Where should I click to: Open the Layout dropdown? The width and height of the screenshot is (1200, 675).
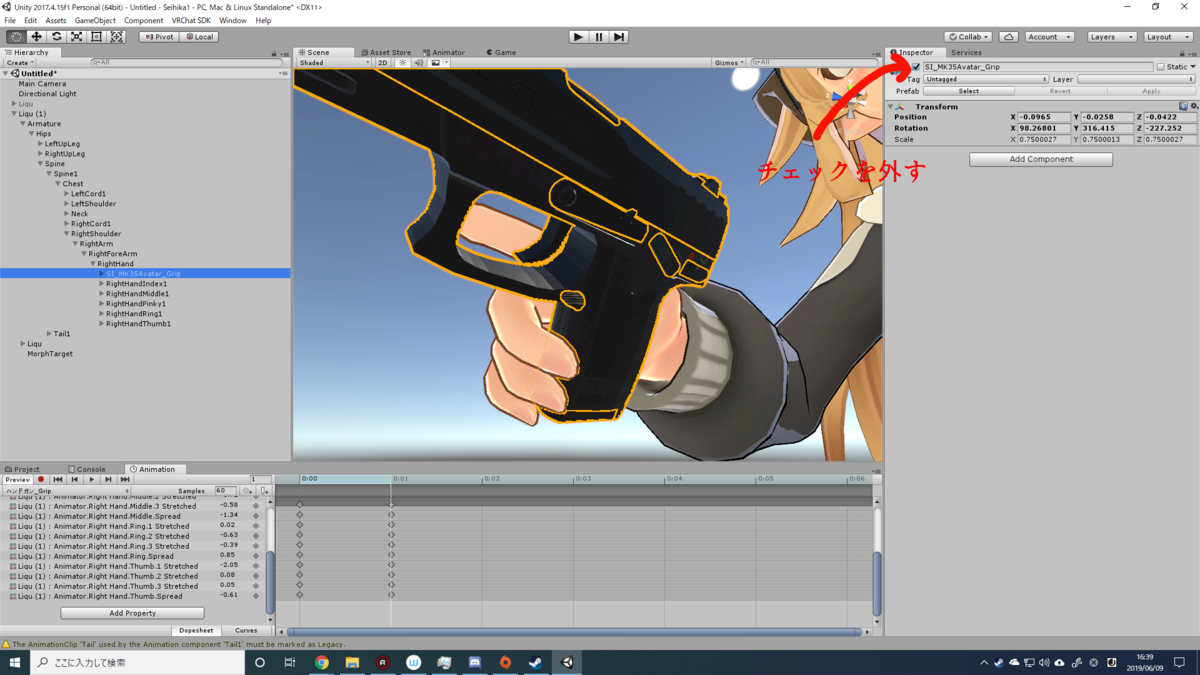(1168, 37)
